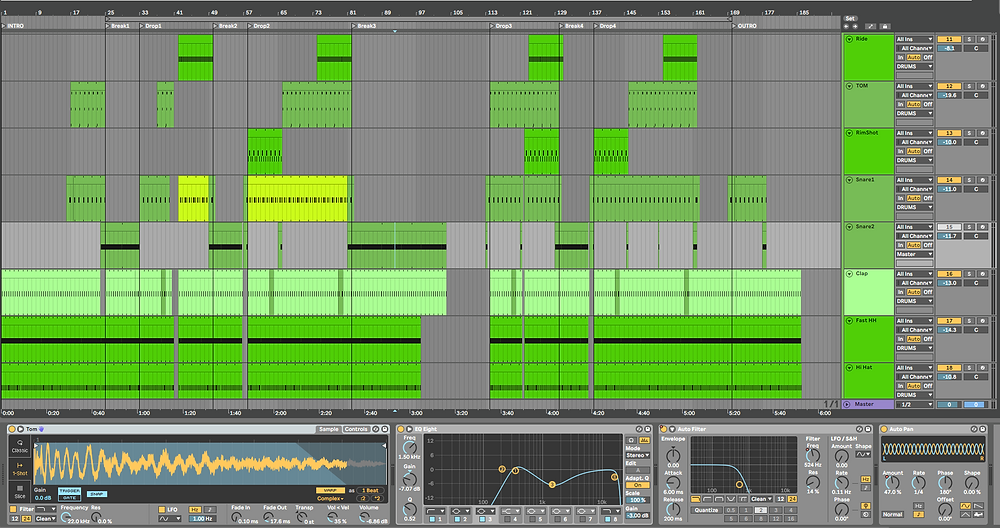Jump to next locator arrow
The width and height of the screenshot is (1000, 528).
855,26
